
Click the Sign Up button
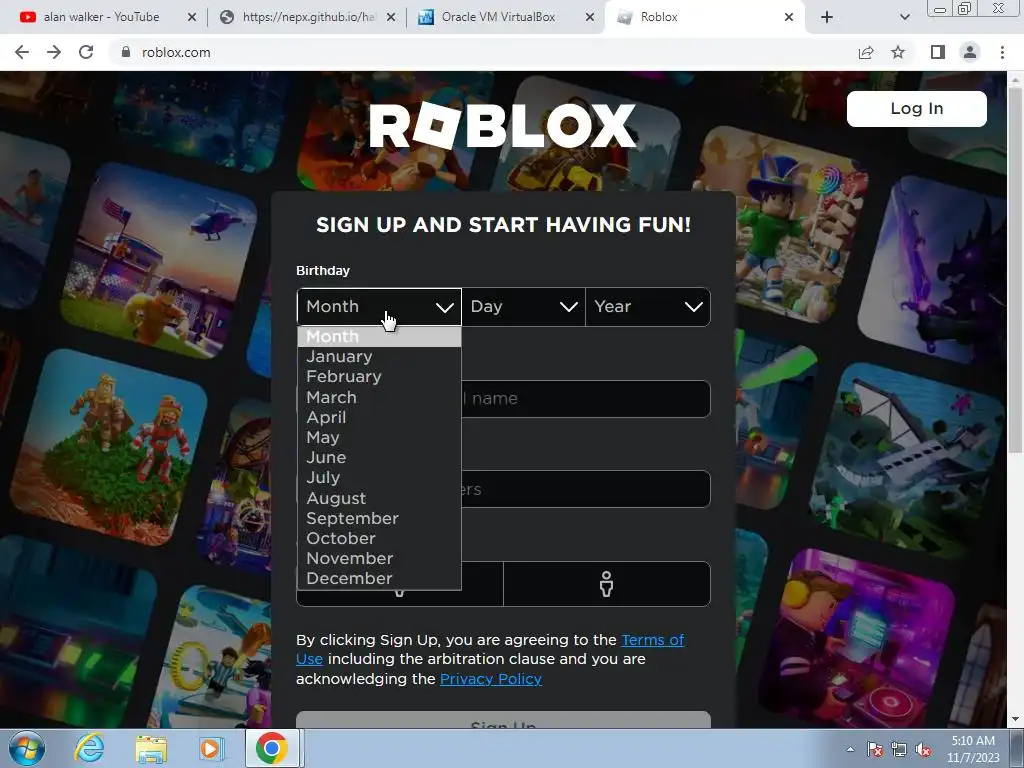tap(503, 720)
